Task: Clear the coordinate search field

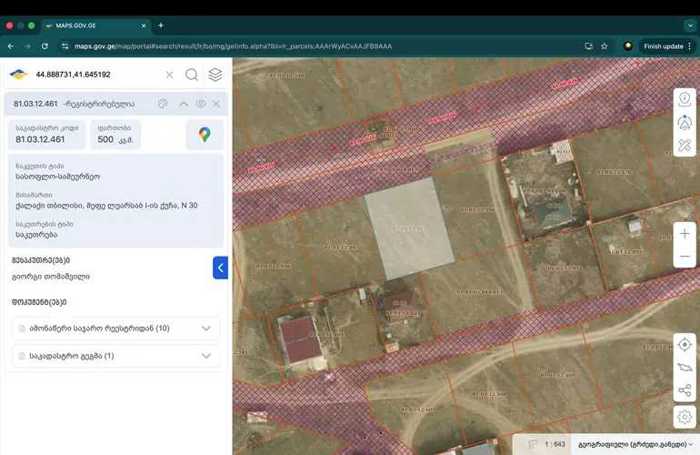Action: 169,74
